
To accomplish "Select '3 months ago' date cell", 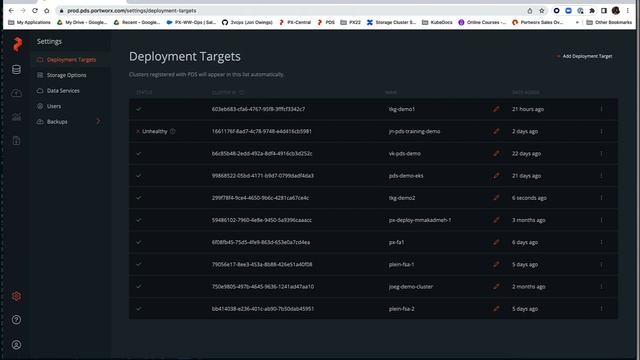I will coord(529,220).
